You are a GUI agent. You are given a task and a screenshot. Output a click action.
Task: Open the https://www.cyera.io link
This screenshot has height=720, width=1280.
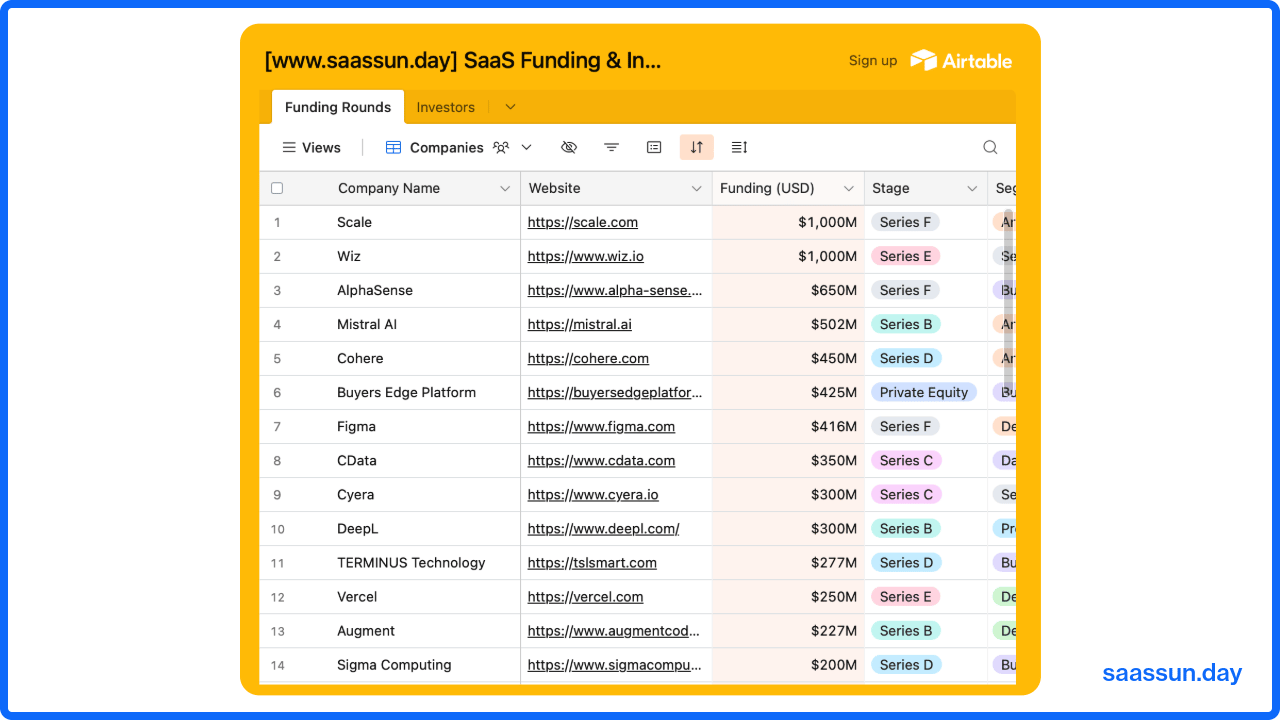(x=593, y=494)
